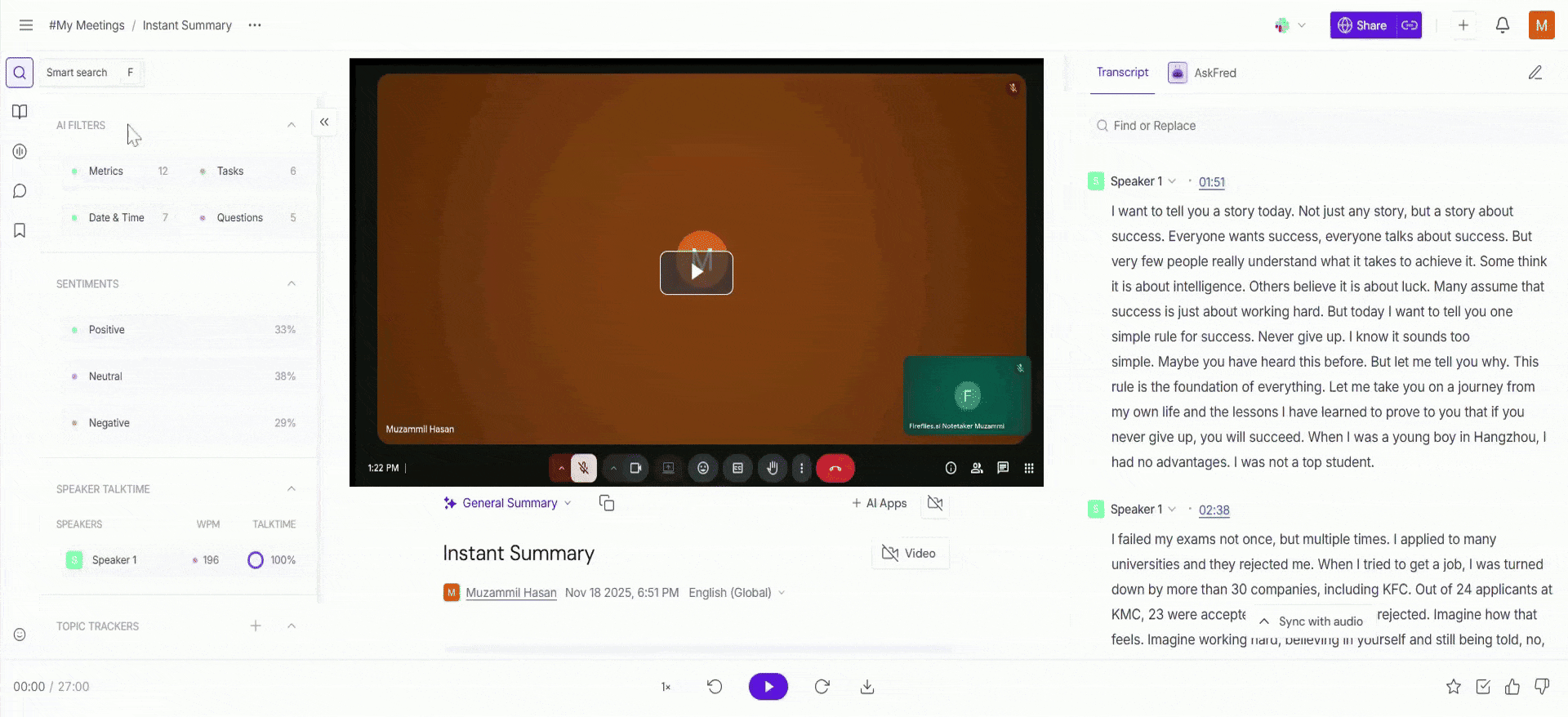Viewport: 1568px width, 717px height.
Task: Switch to the AskFred tab
Action: pos(1202,73)
